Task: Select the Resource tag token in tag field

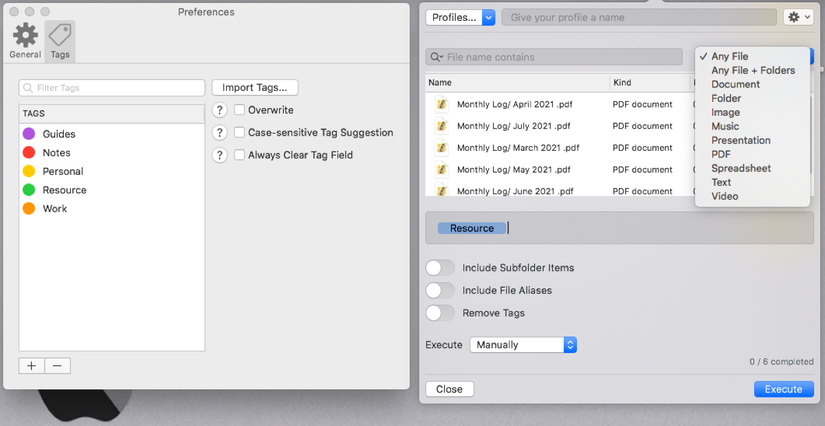Action: click(x=472, y=228)
